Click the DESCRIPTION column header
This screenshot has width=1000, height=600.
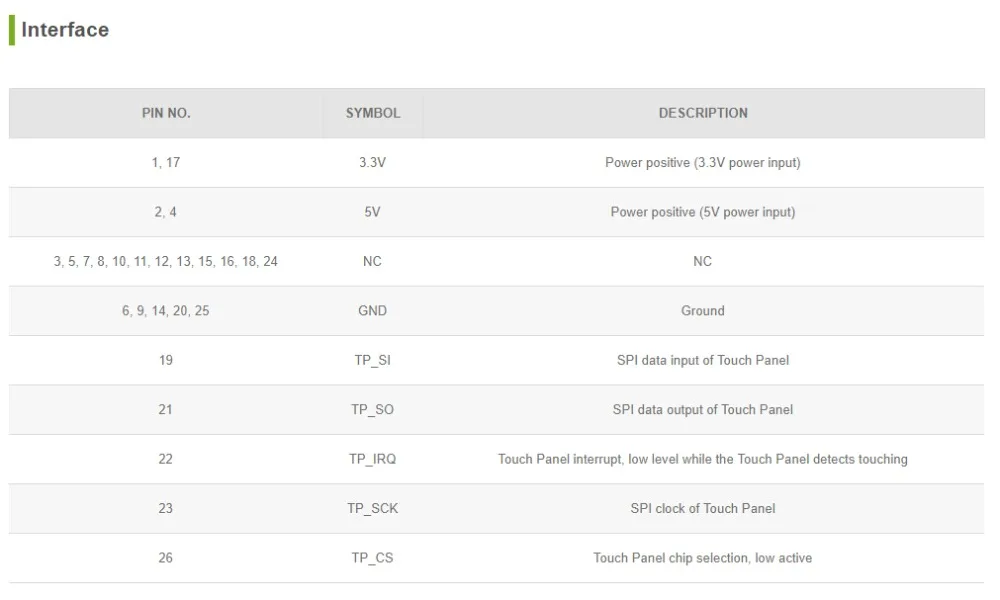point(703,113)
